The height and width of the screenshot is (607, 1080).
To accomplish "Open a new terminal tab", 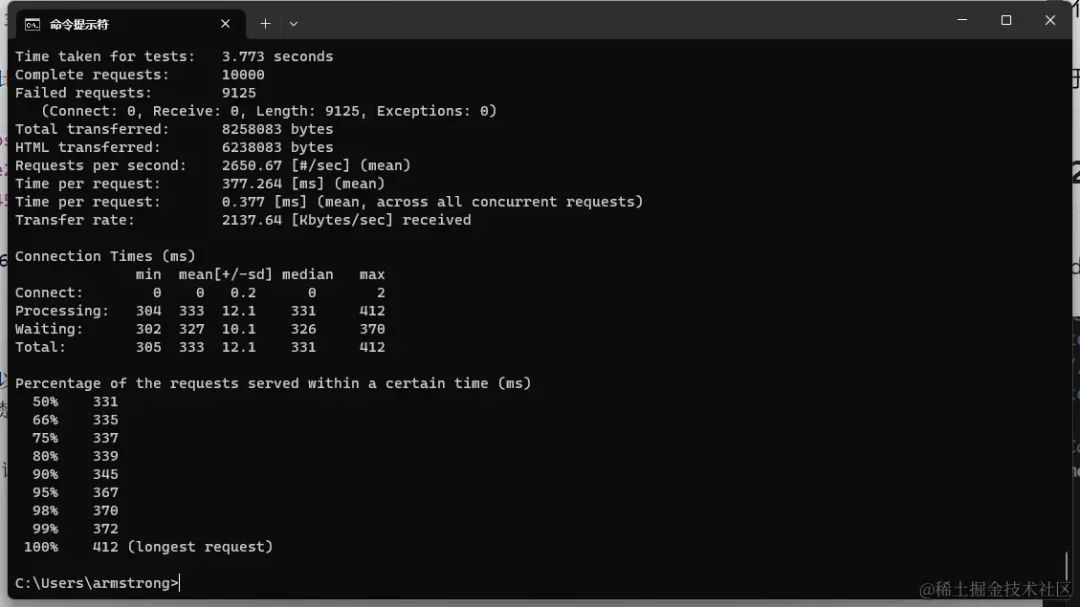I will [x=265, y=24].
